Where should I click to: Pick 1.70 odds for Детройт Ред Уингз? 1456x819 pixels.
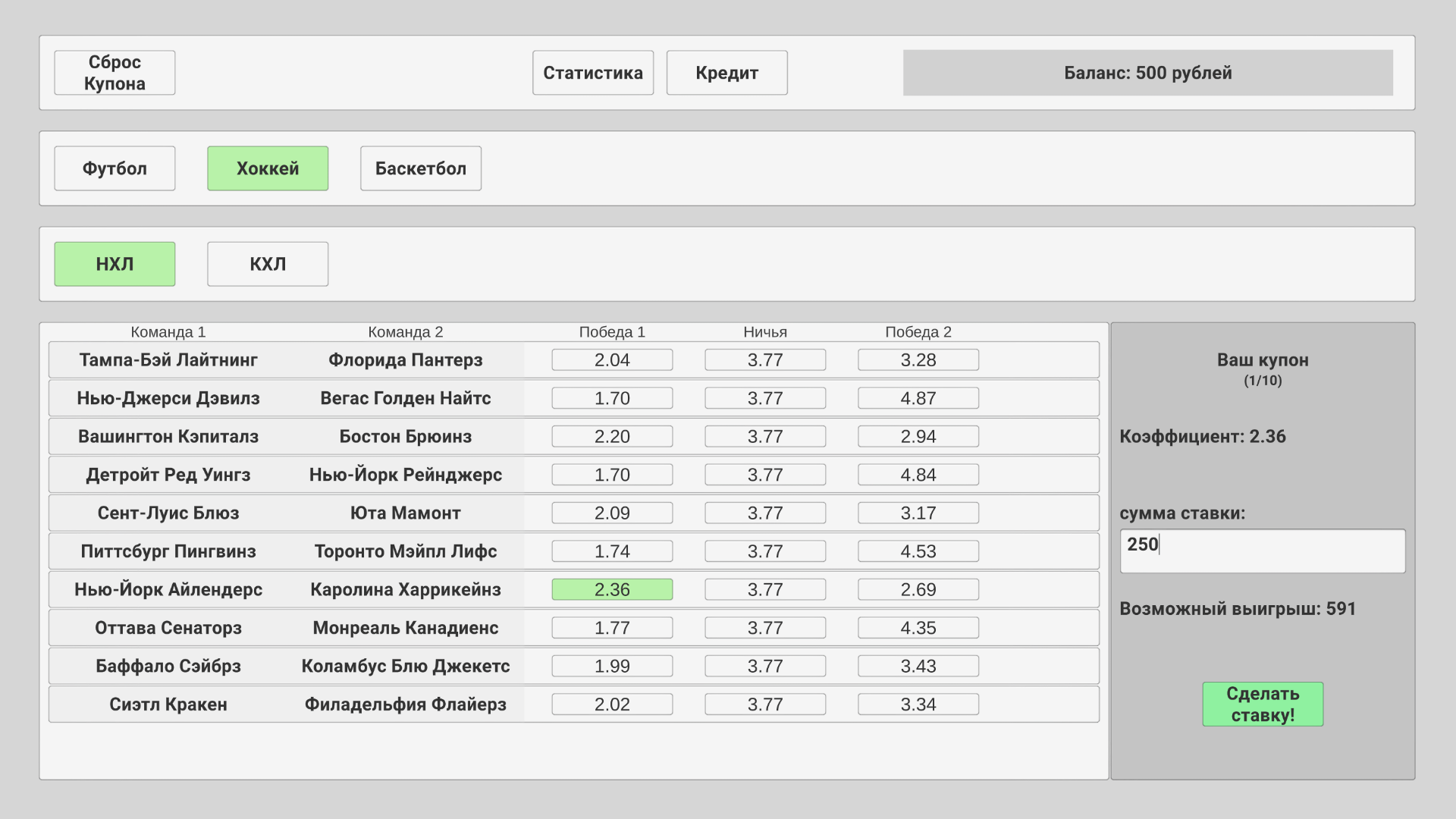tap(612, 475)
